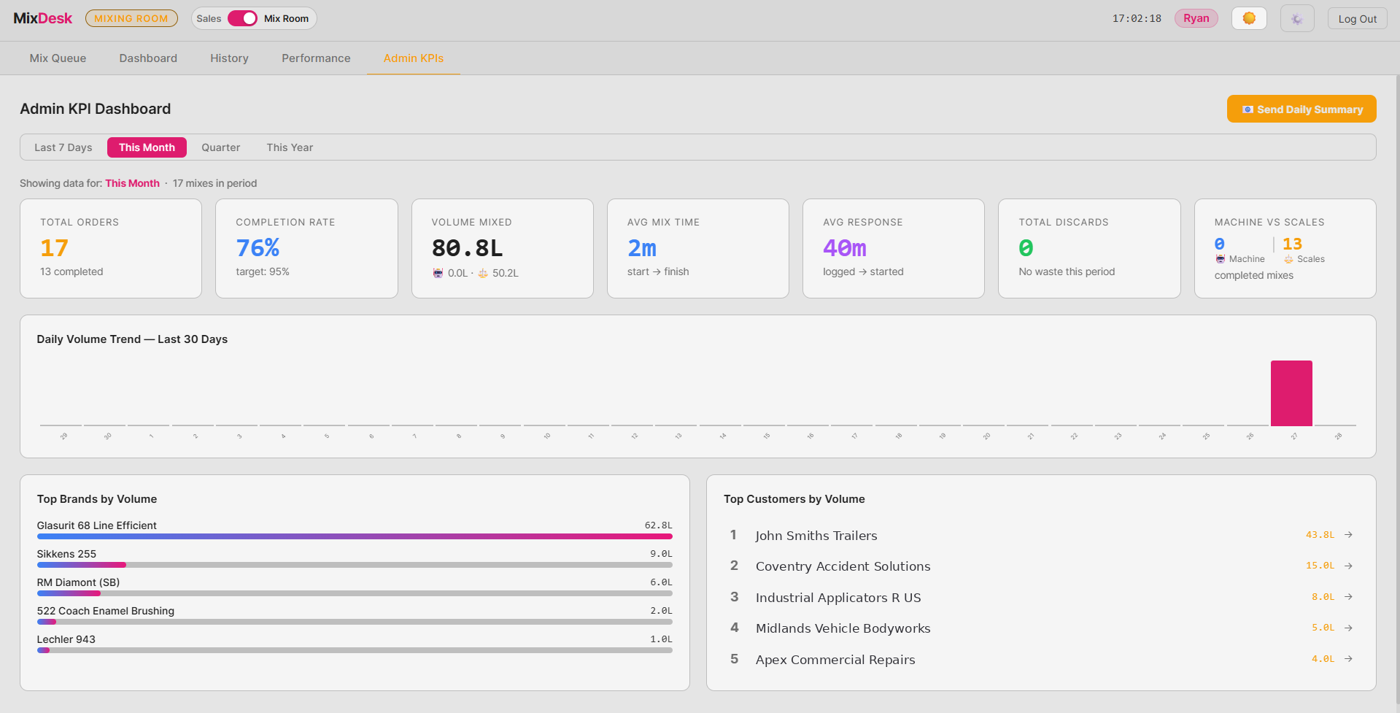Click the Avg Mix Time card

(x=698, y=248)
